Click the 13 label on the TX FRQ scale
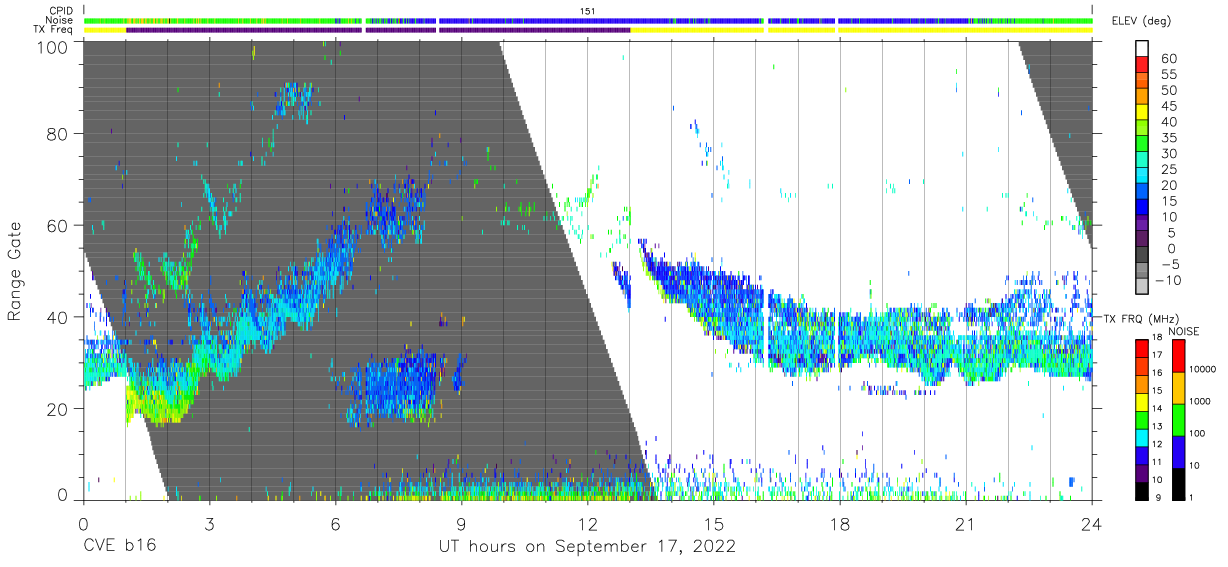 [1157, 427]
